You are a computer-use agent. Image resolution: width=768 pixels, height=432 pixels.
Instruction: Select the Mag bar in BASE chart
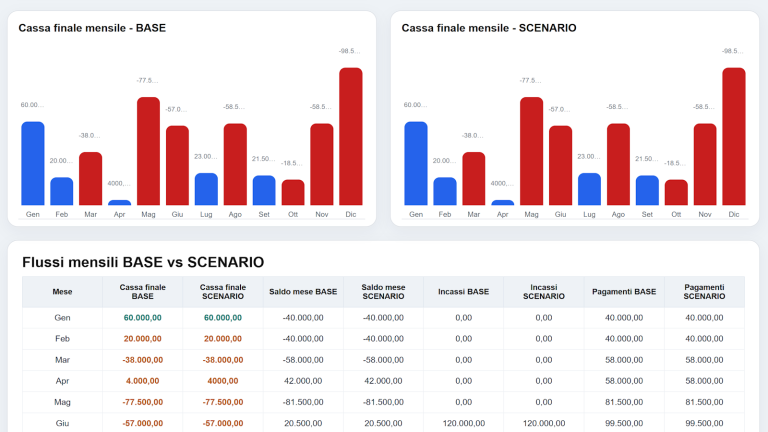pyautogui.click(x=148, y=151)
